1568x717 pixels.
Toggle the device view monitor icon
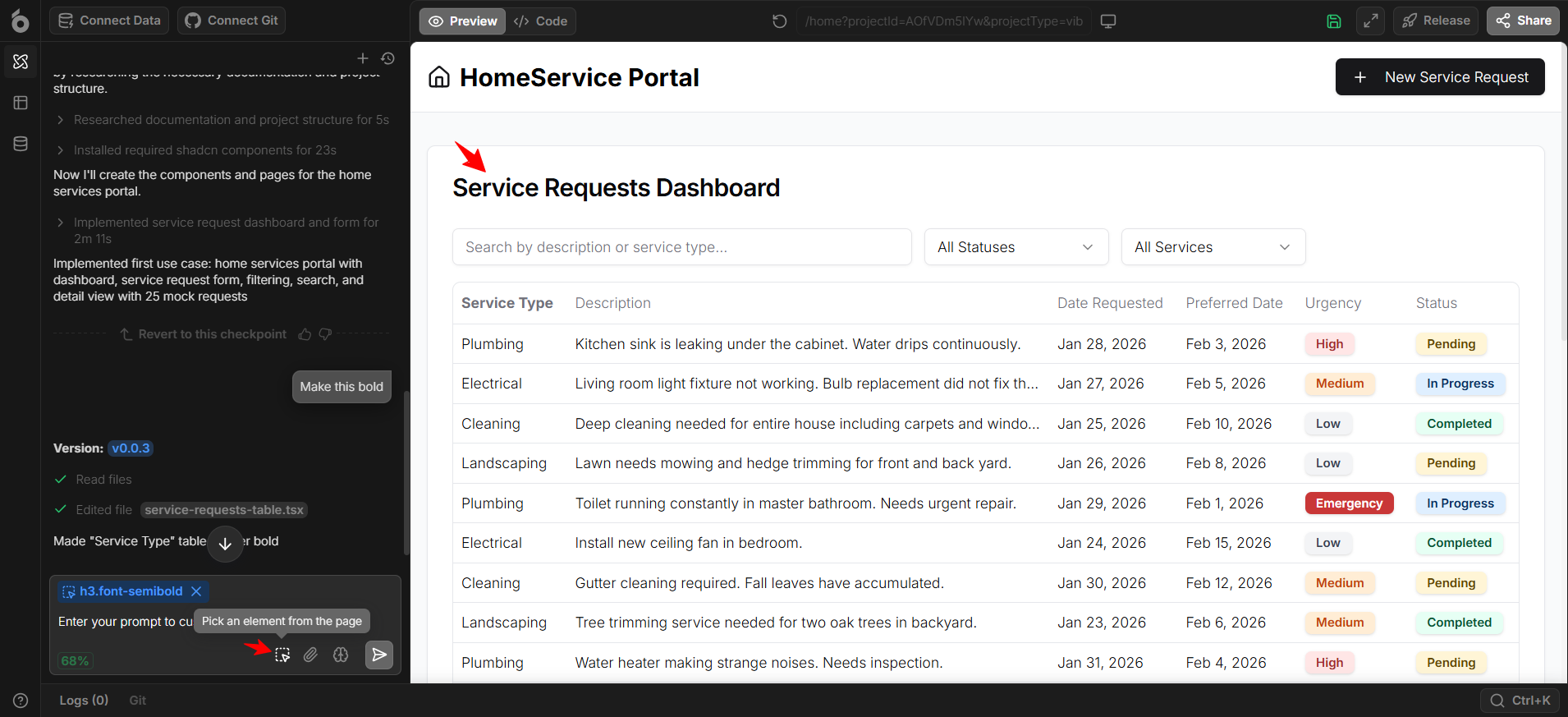tap(1108, 21)
